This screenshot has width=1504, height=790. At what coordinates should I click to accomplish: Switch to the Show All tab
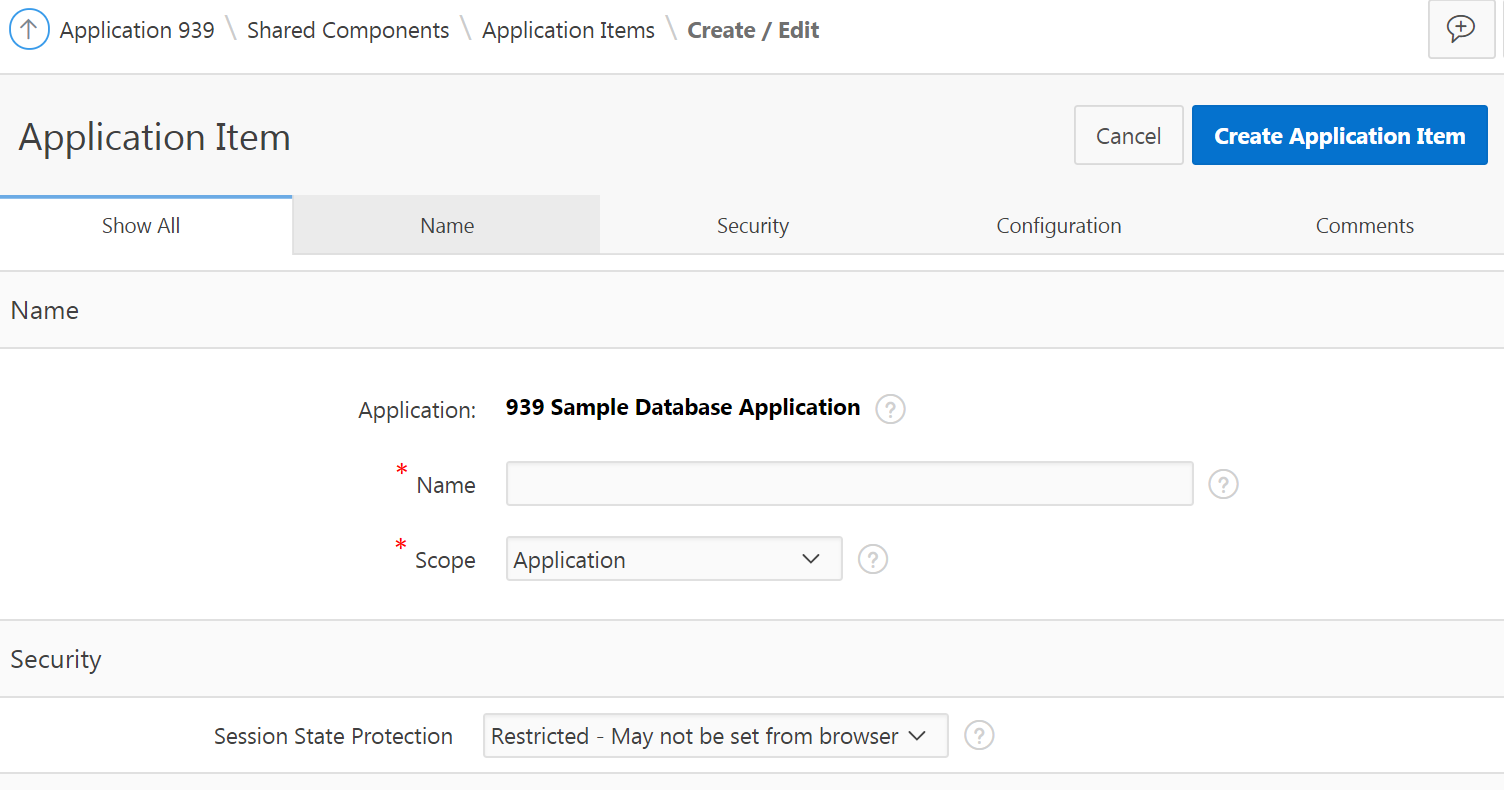pyautogui.click(x=141, y=226)
